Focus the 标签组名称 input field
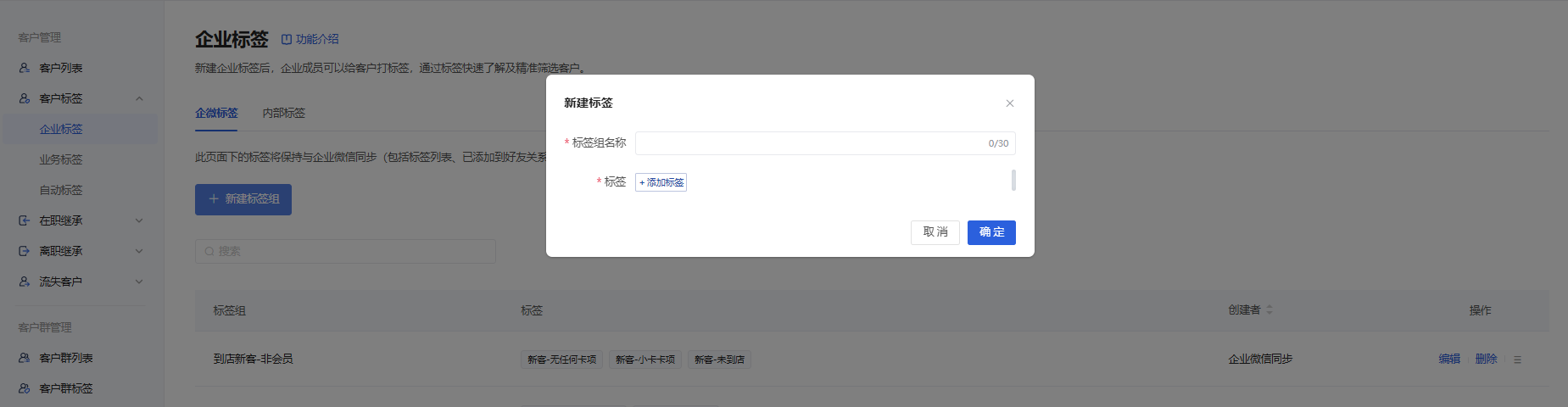 825,143
